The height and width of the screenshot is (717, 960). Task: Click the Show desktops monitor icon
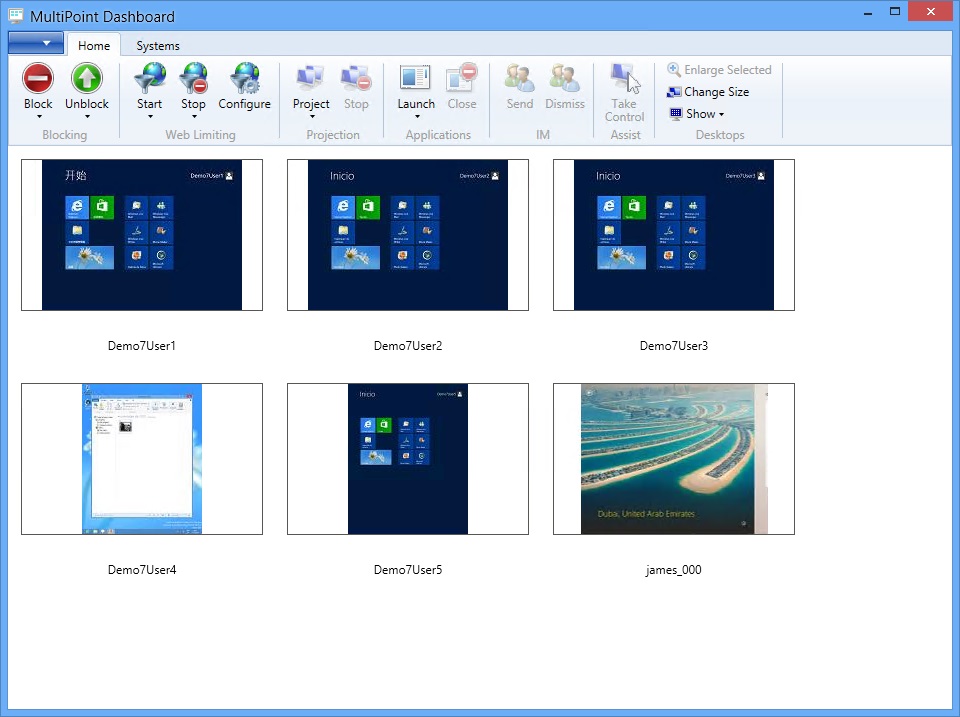[676, 113]
